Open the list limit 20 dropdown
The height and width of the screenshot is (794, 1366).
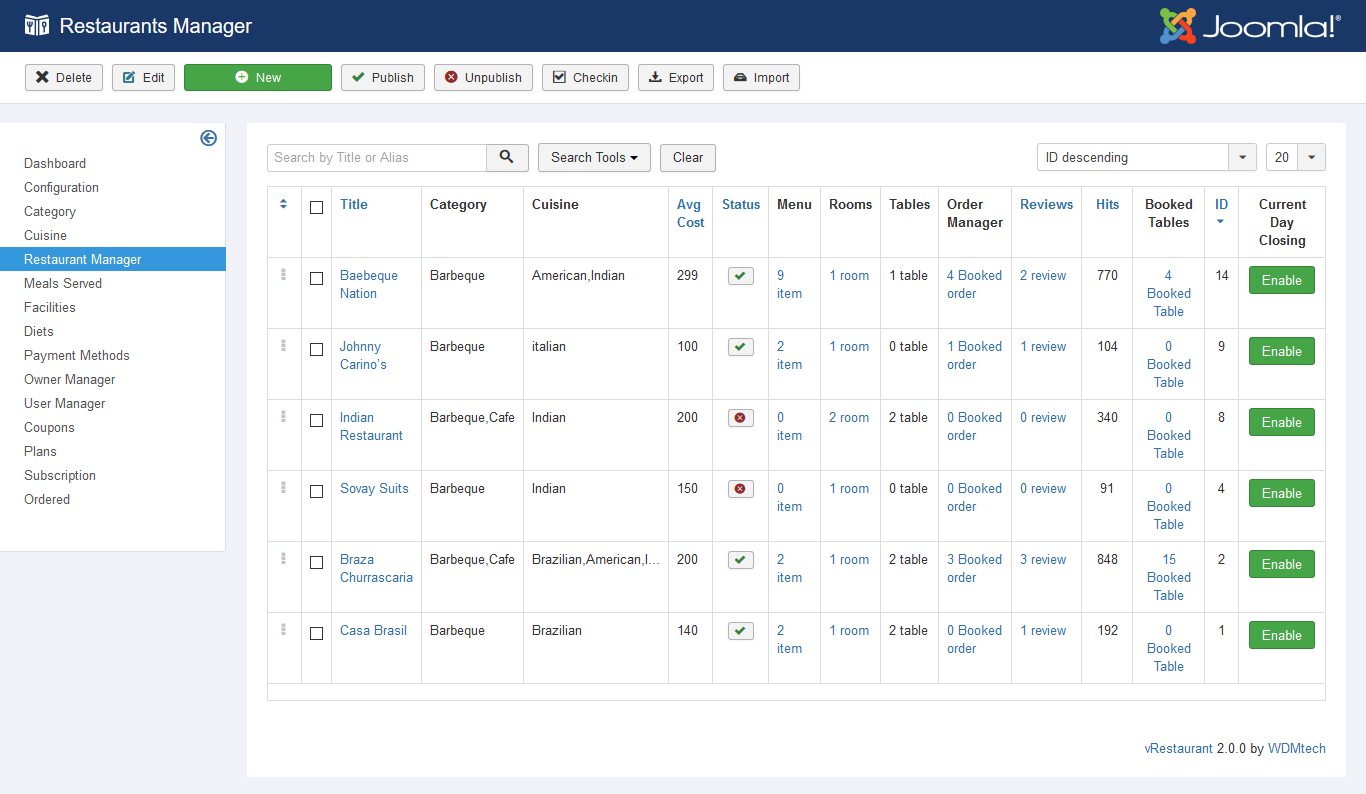1295,157
